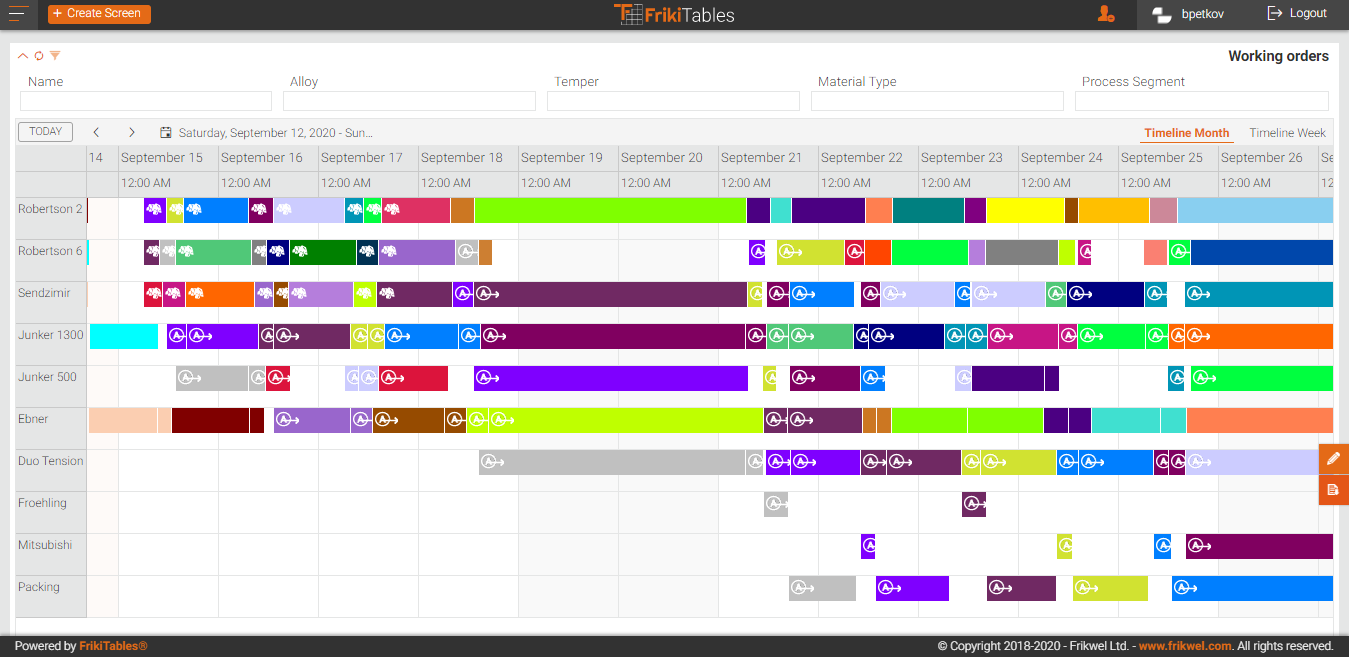Advance to next period with right arrow
This screenshot has width=1349, height=657.
(x=131, y=132)
